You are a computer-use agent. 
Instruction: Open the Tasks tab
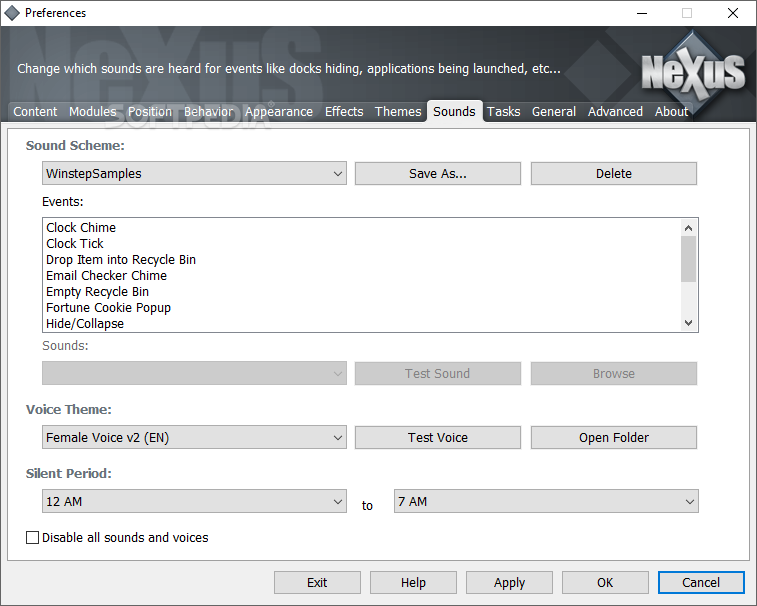coord(504,112)
